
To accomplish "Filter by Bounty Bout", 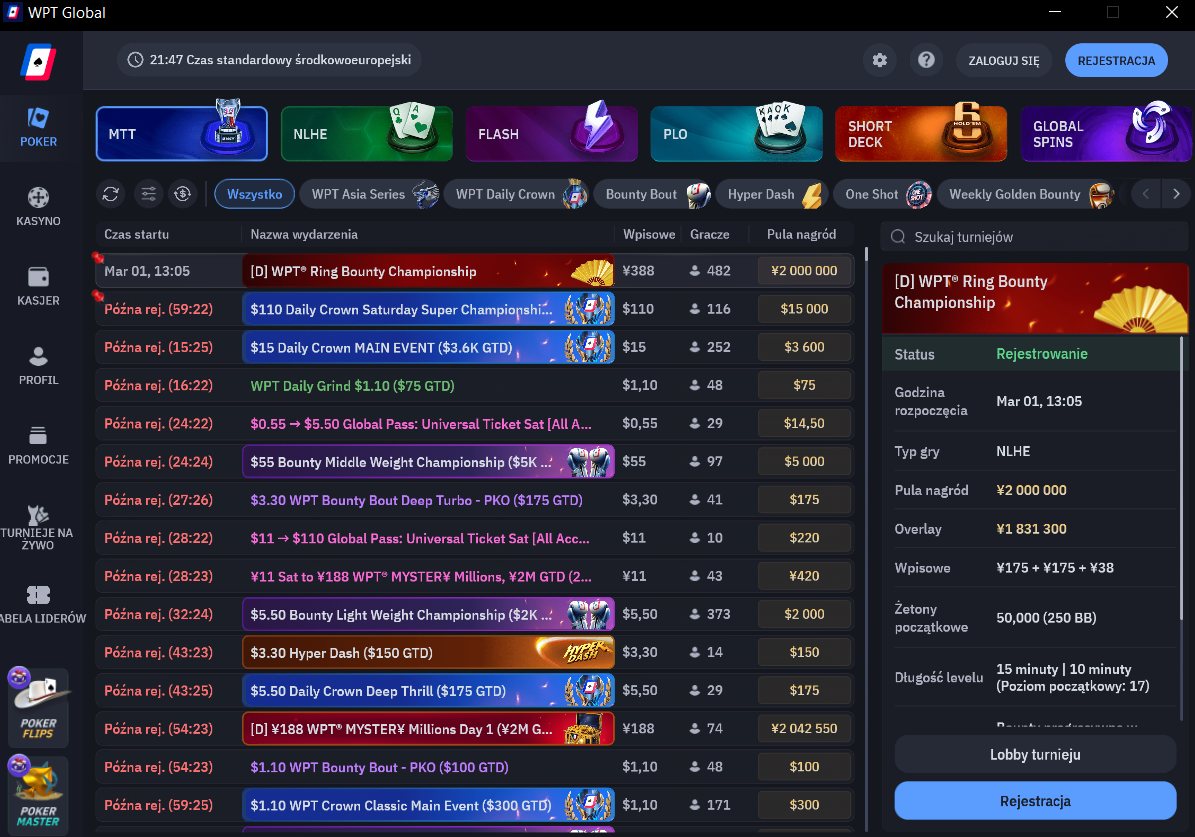I will (653, 194).
